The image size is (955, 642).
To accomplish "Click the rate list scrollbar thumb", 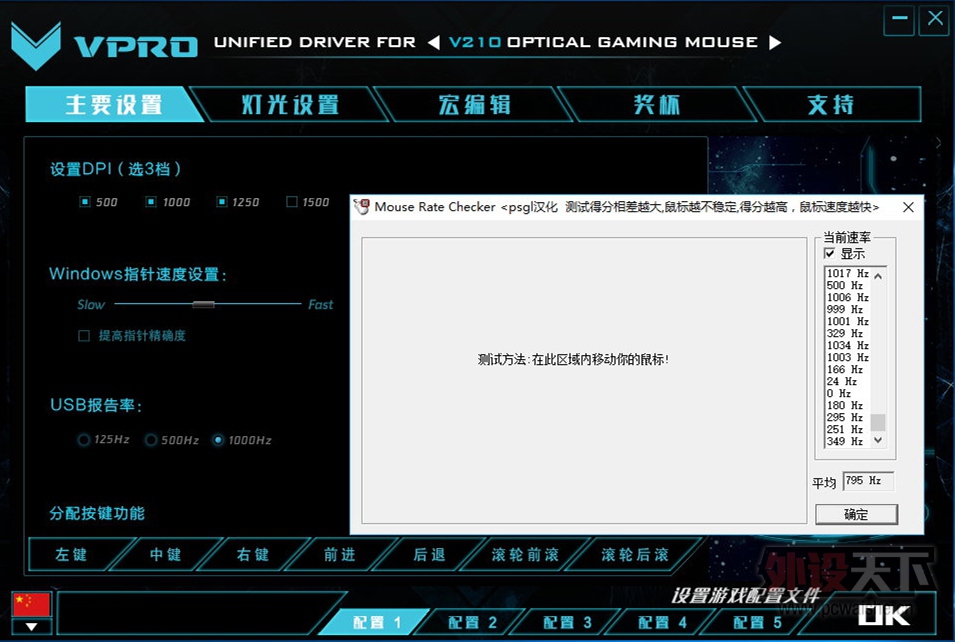I will click(x=878, y=422).
